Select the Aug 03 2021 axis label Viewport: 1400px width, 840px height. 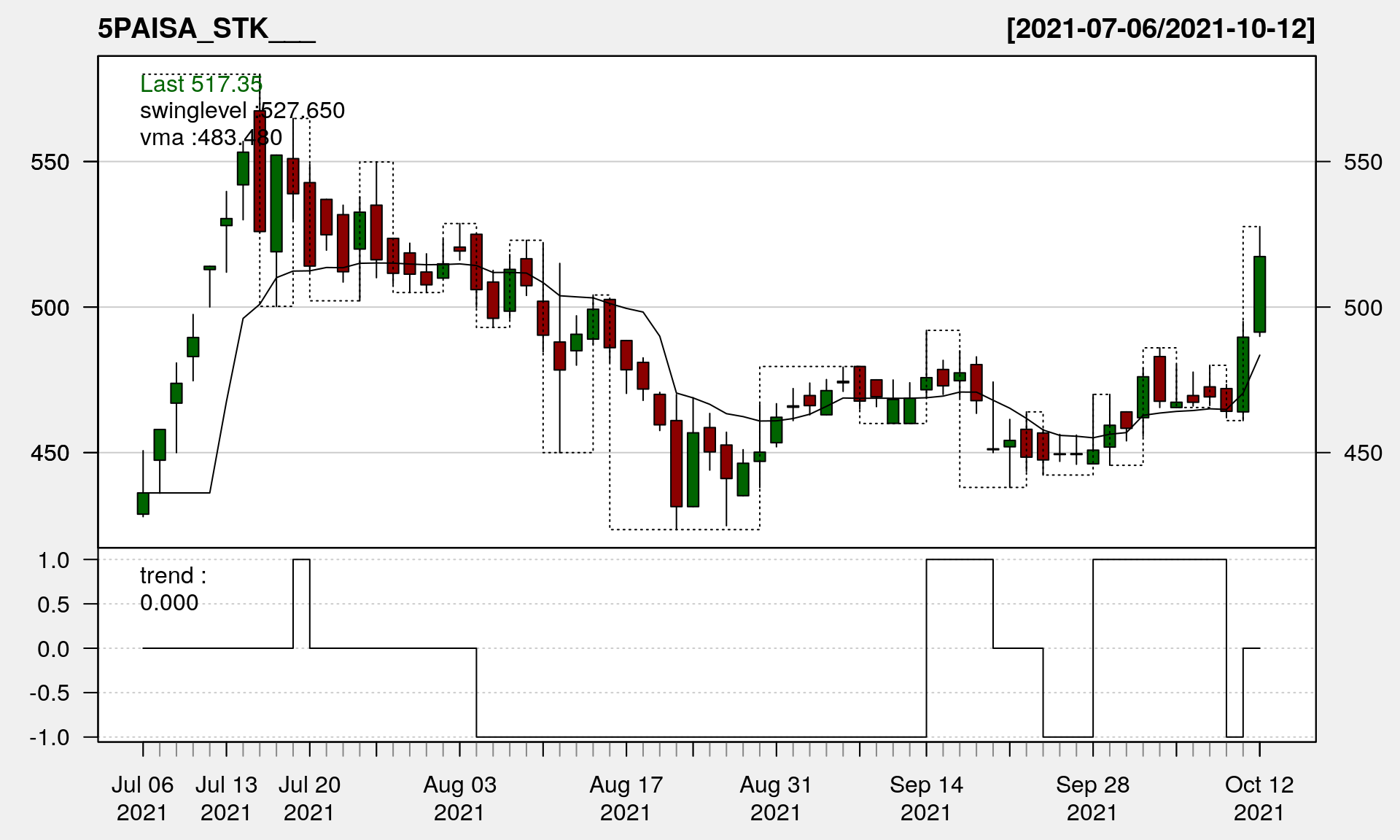click(x=459, y=798)
